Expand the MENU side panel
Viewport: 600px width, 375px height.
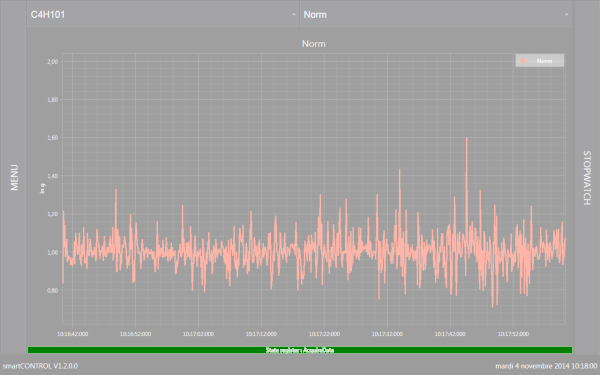click(x=13, y=177)
